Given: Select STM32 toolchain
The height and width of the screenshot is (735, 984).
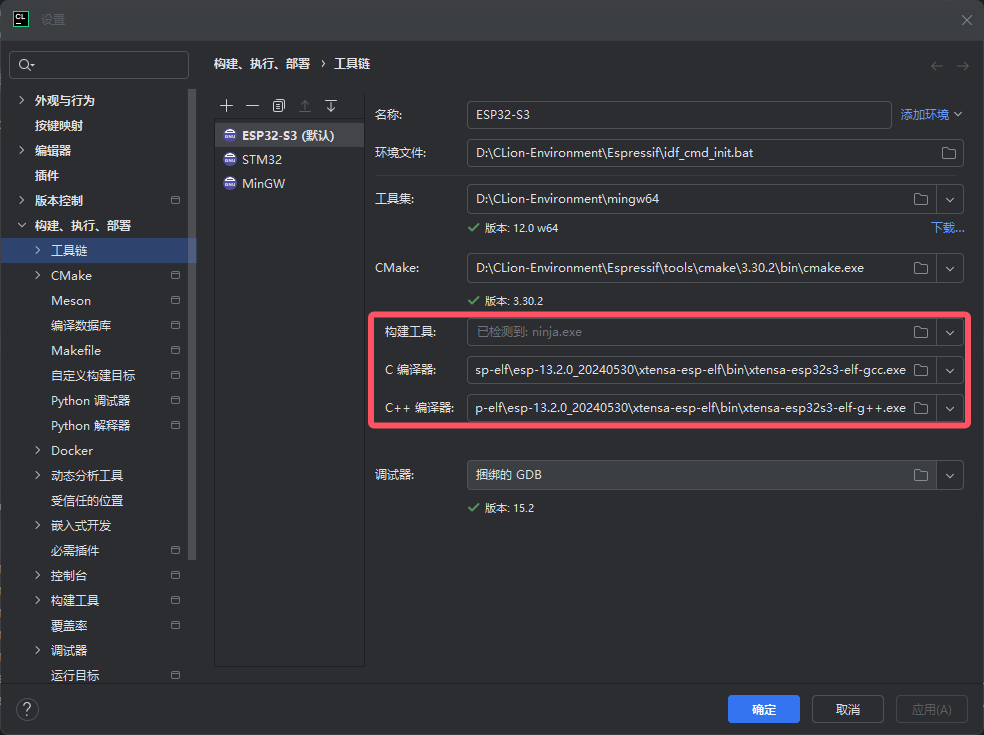Looking at the screenshot, I should pyautogui.click(x=289, y=159).
